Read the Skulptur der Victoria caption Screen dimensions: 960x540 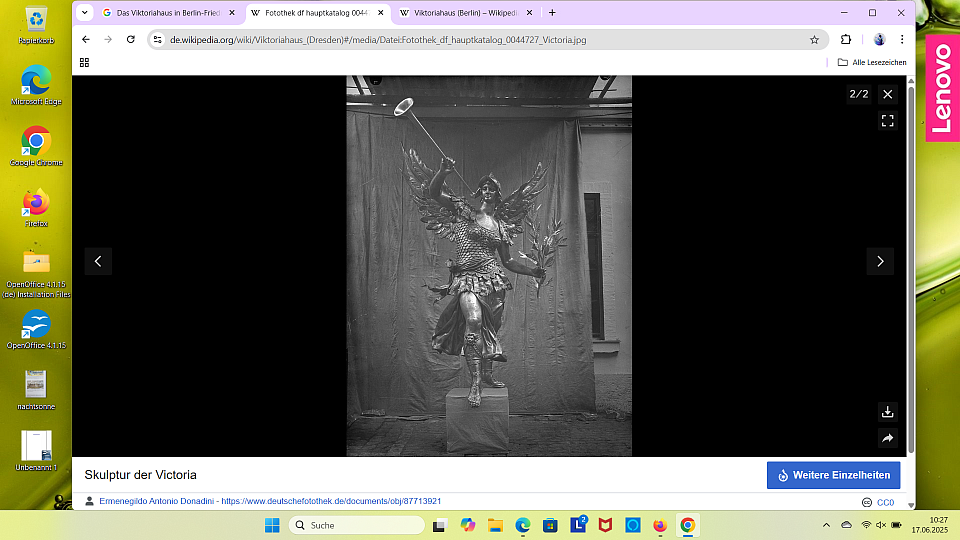pos(140,475)
